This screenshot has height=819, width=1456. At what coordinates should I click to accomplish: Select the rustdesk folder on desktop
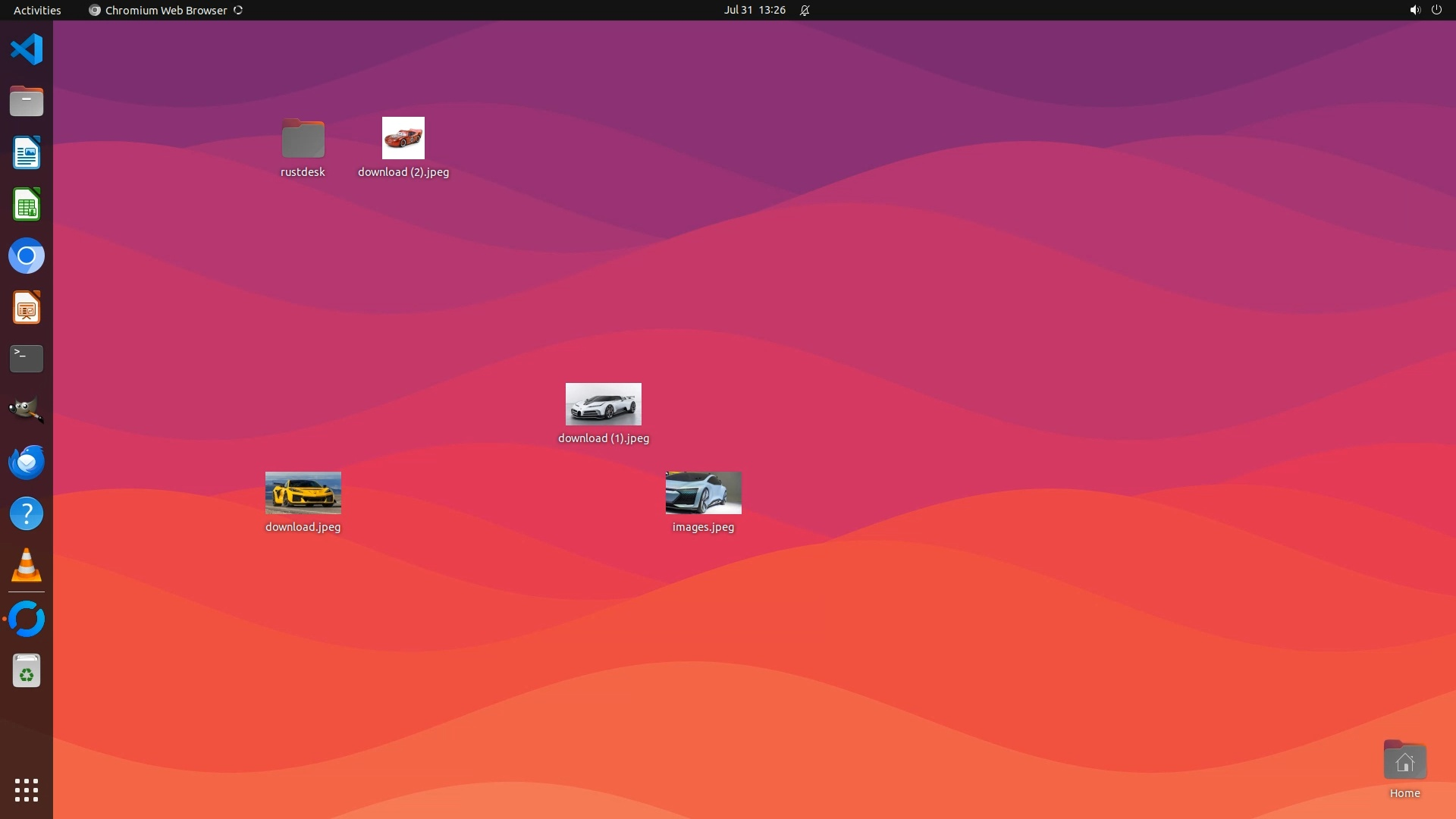pyautogui.click(x=303, y=140)
